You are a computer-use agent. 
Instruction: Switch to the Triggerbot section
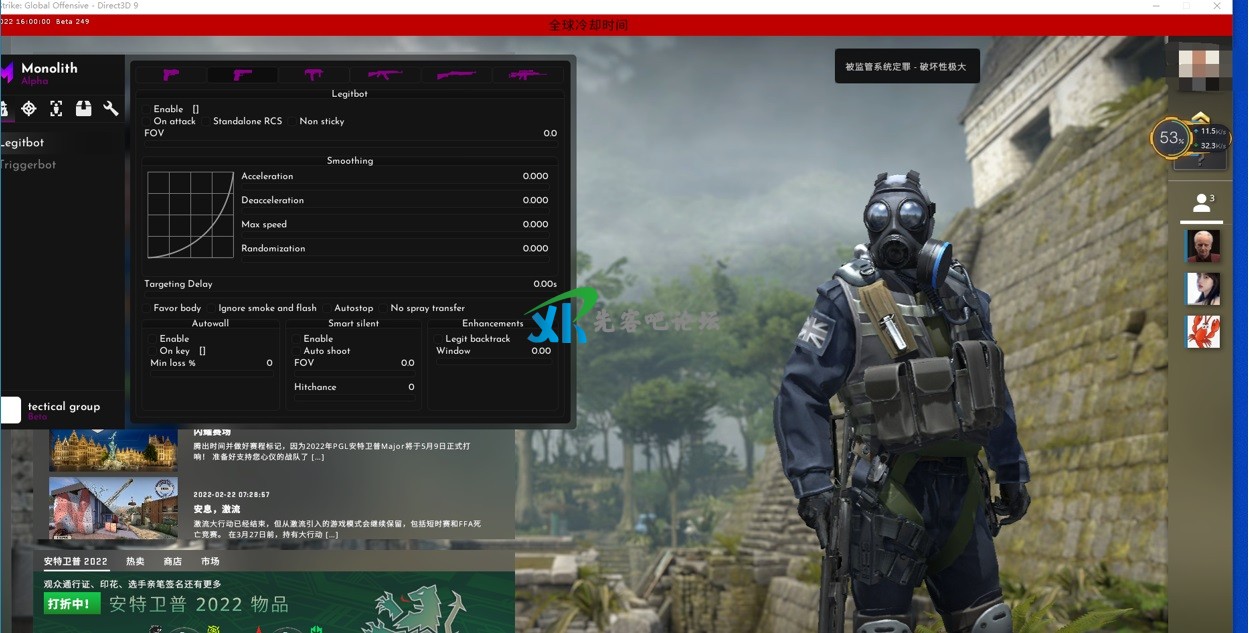click(28, 165)
